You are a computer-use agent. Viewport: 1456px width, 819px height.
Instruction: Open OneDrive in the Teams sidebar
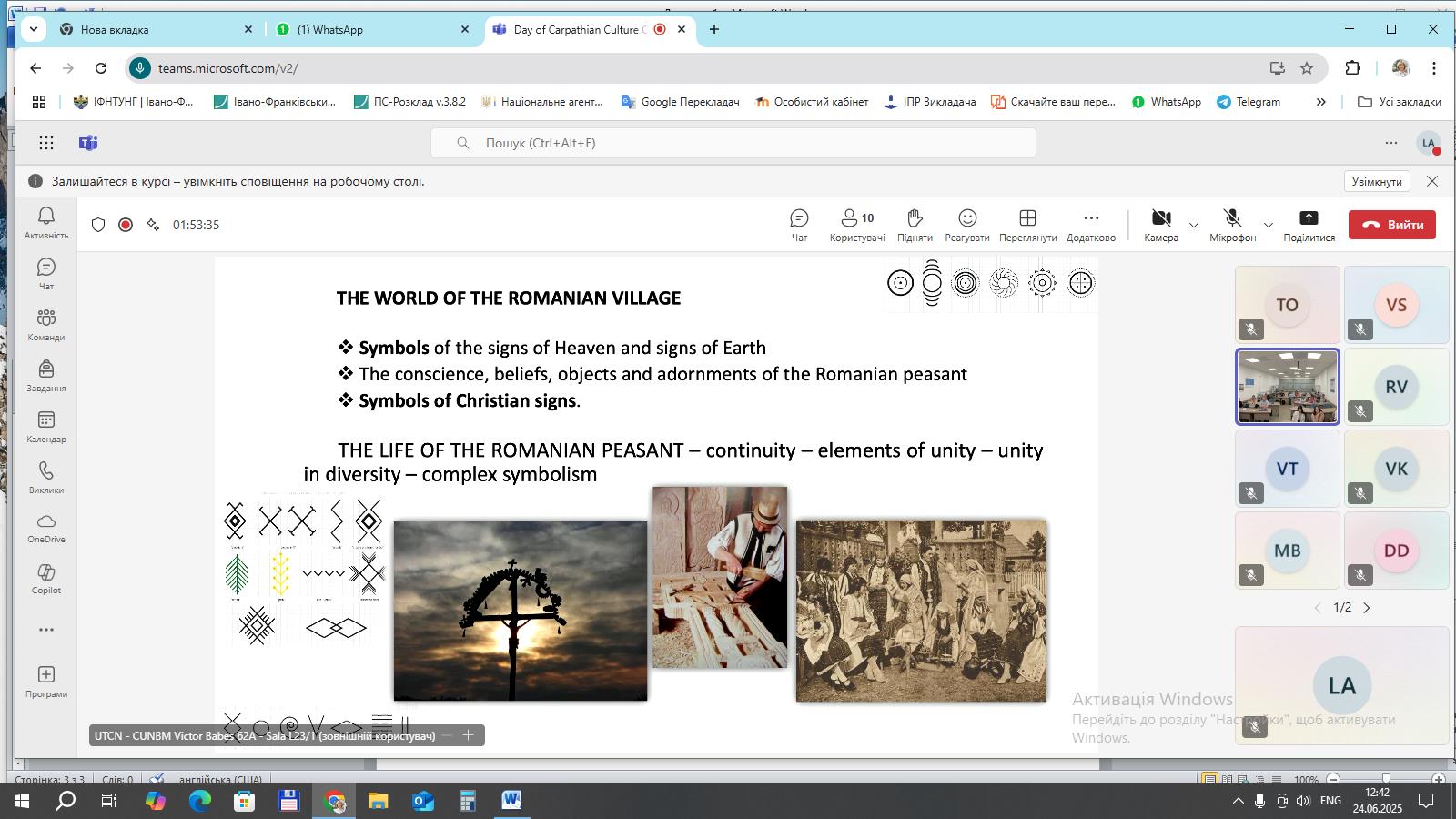pyautogui.click(x=46, y=528)
